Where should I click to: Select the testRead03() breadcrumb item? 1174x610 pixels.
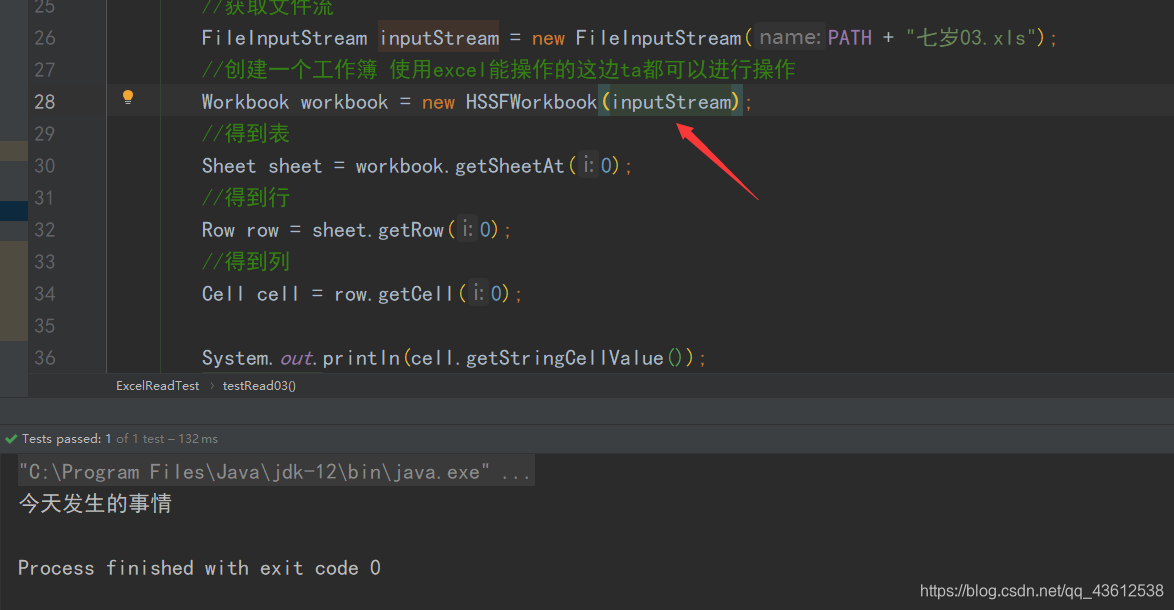point(258,385)
